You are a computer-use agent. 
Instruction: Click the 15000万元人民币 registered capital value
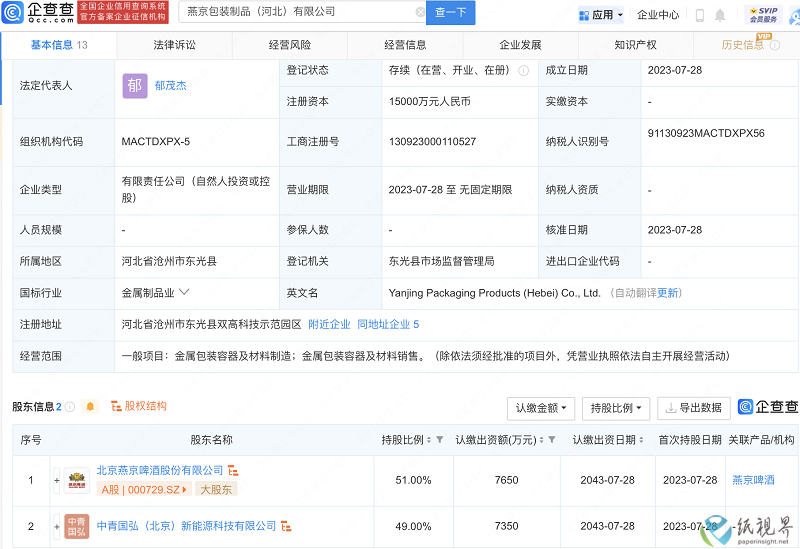430,102
